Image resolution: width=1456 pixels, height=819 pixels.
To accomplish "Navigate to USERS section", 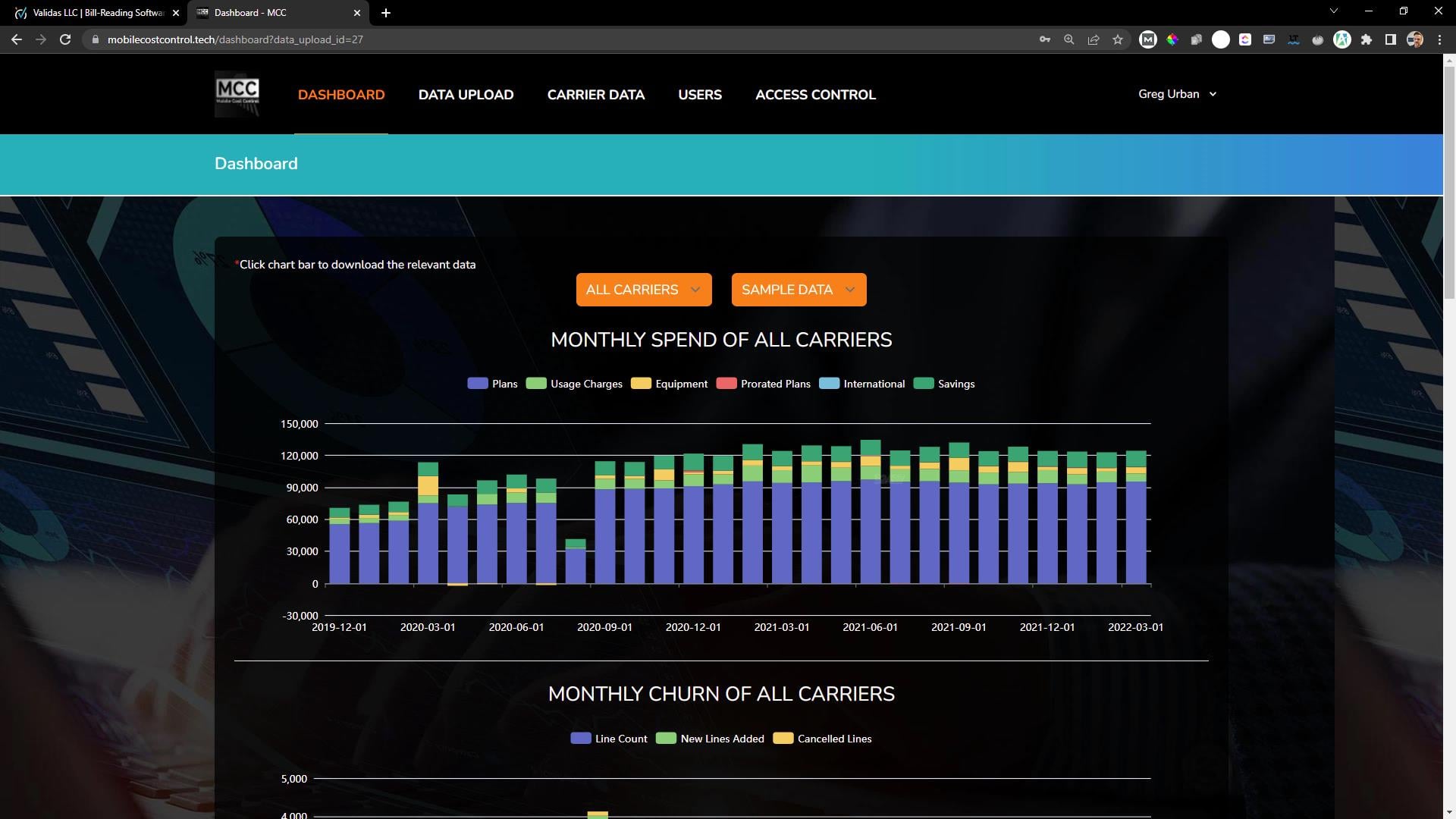I will (700, 95).
